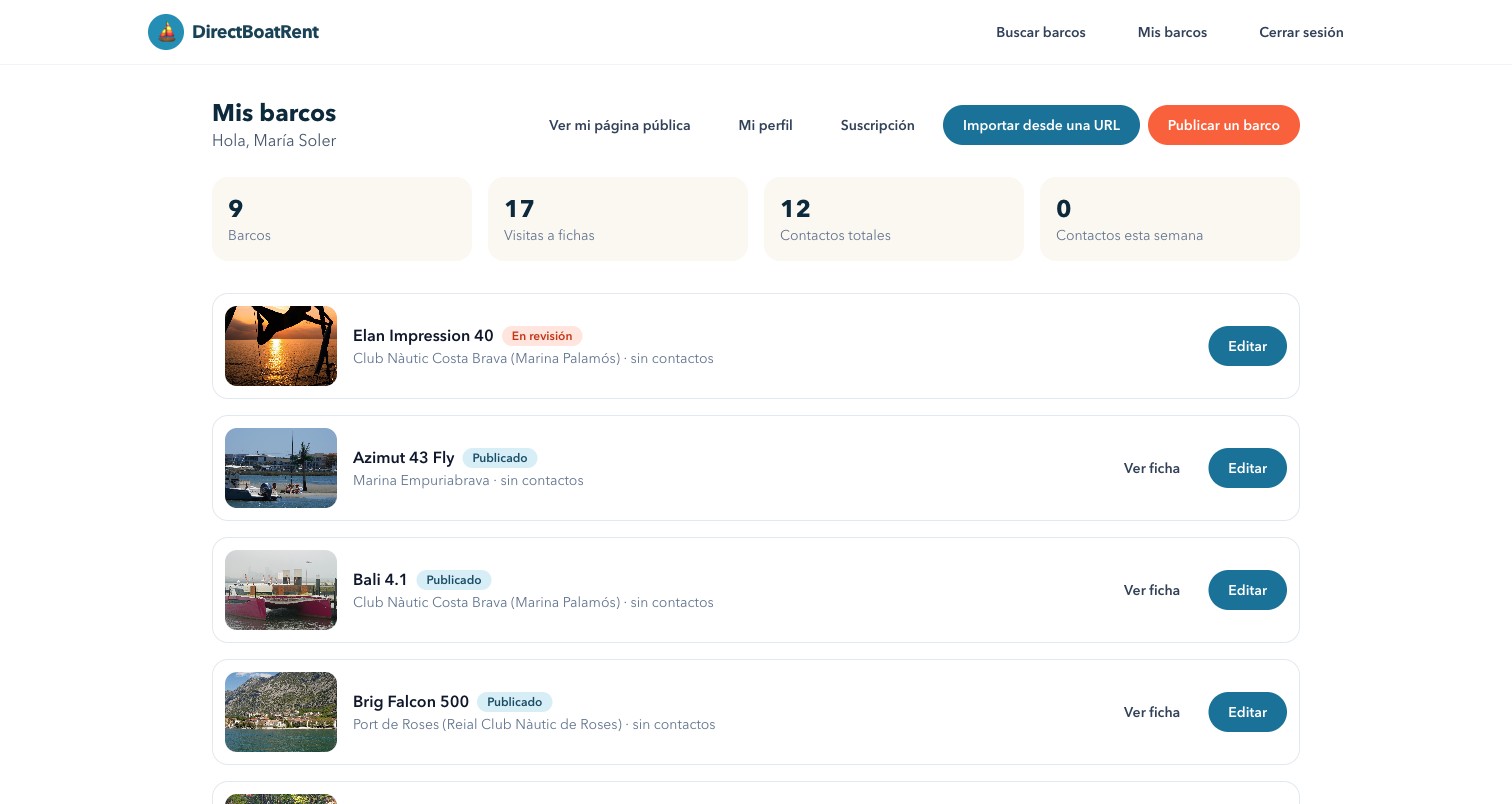The image size is (1512, 804).
Task: Select the Brig Falcon 500 boat name
Action: coord(411,702)
